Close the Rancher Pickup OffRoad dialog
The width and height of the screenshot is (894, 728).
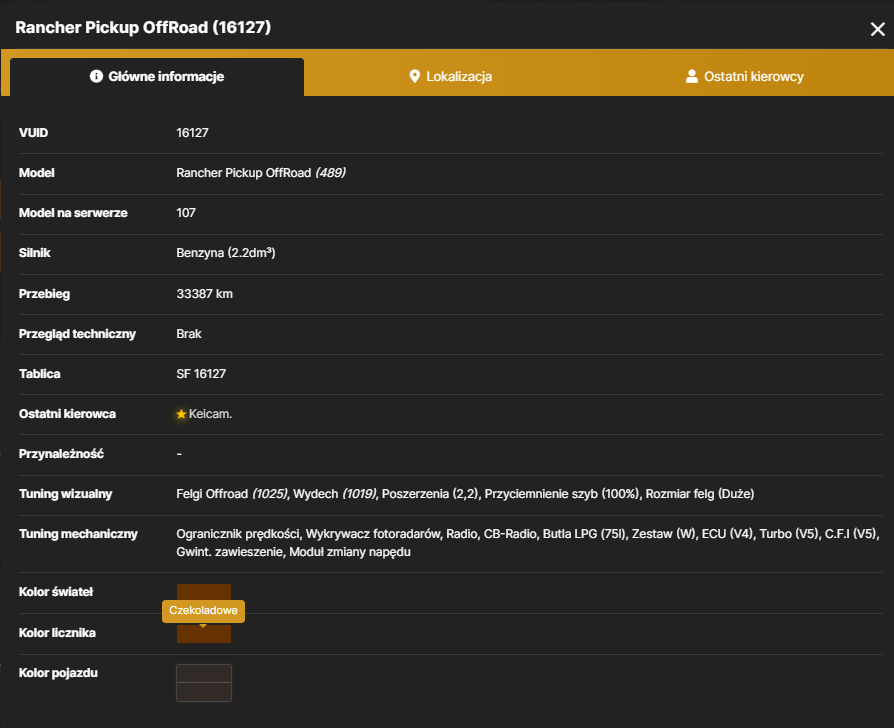pyautogui.click(x=877, y=29)
